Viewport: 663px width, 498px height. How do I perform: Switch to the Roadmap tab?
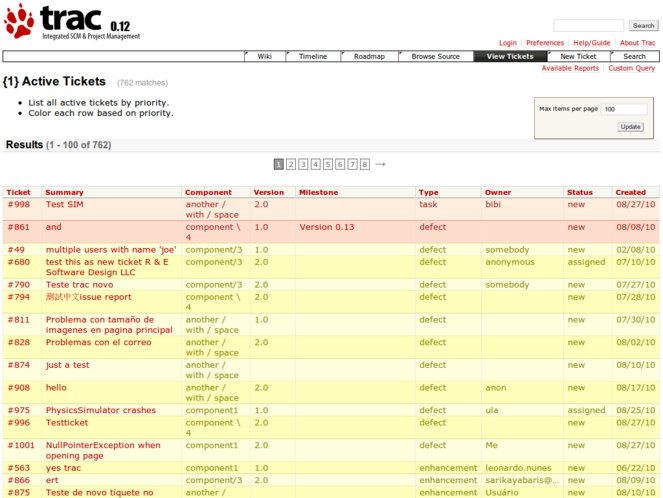369,57
